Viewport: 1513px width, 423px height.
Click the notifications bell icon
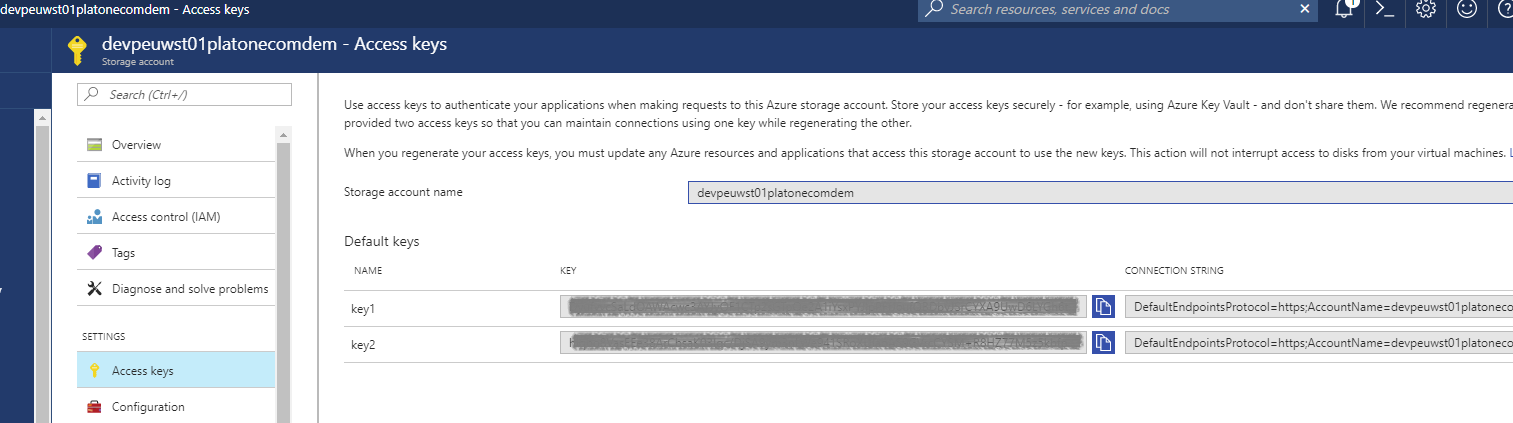coord(1345,9)
